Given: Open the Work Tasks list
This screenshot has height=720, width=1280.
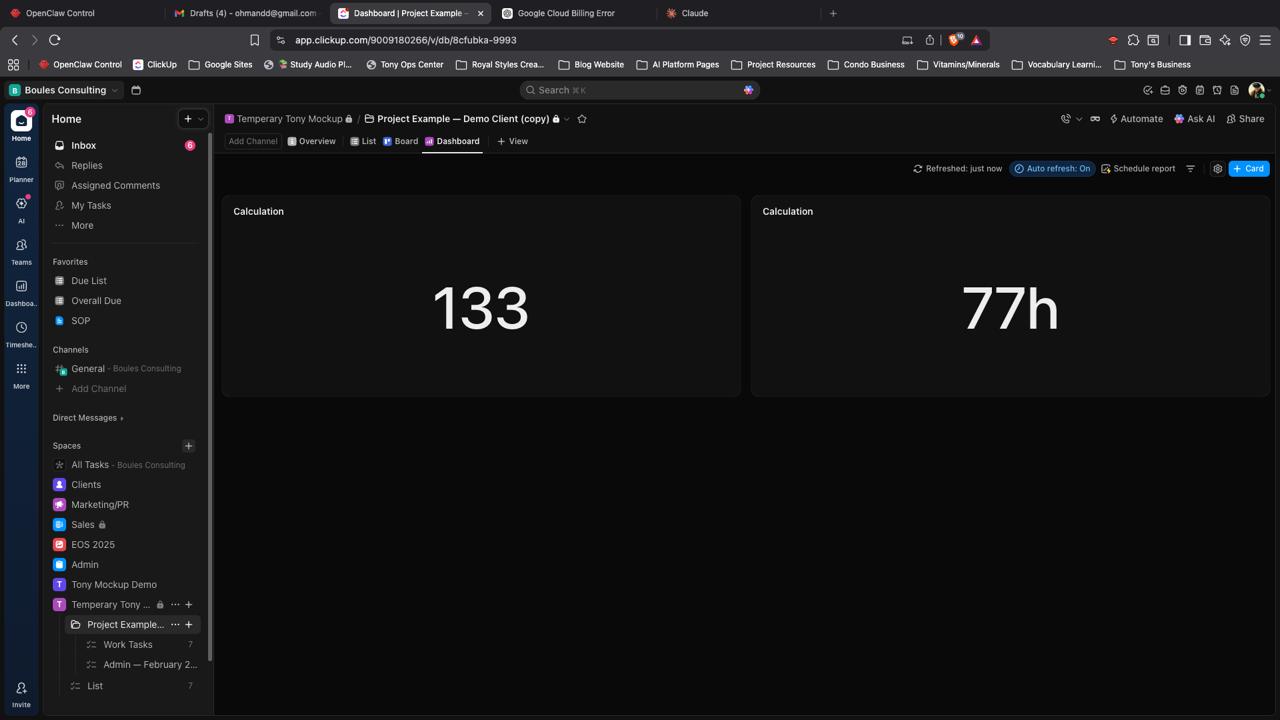Looking at the screenshot, I should pyautogui.click(x=128, y=645).
